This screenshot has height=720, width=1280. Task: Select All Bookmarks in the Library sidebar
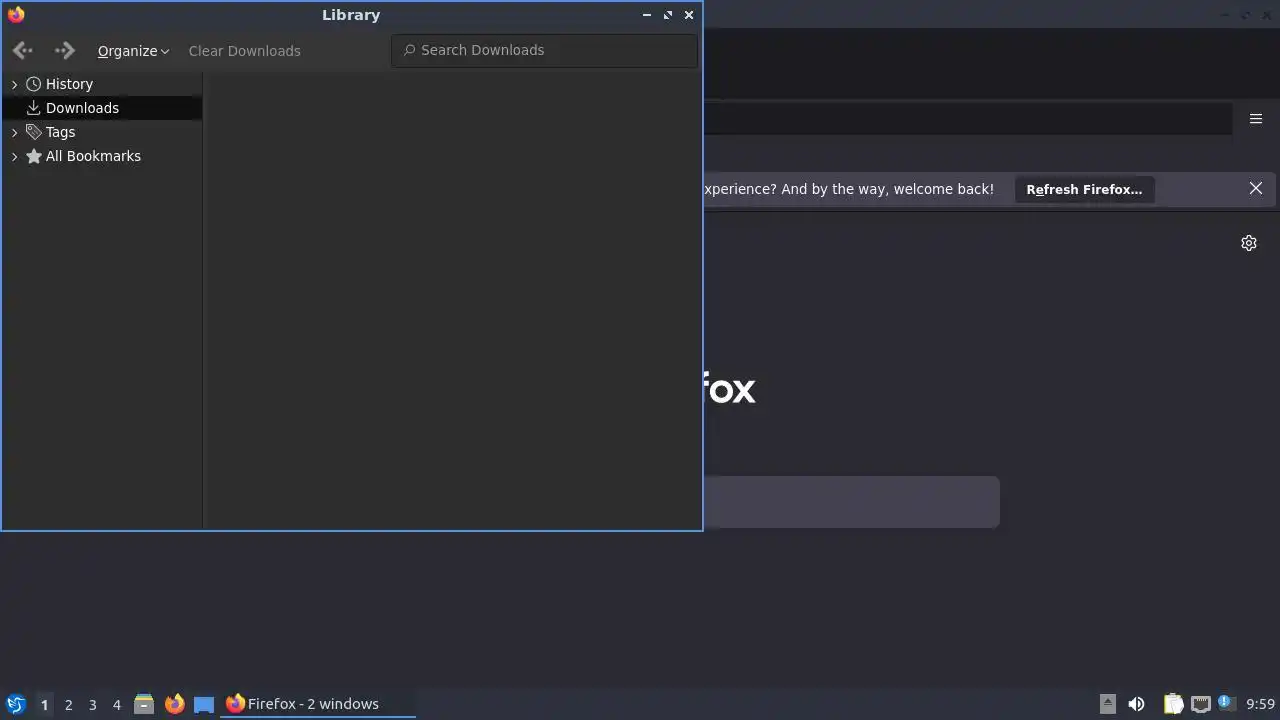point(102,156)
